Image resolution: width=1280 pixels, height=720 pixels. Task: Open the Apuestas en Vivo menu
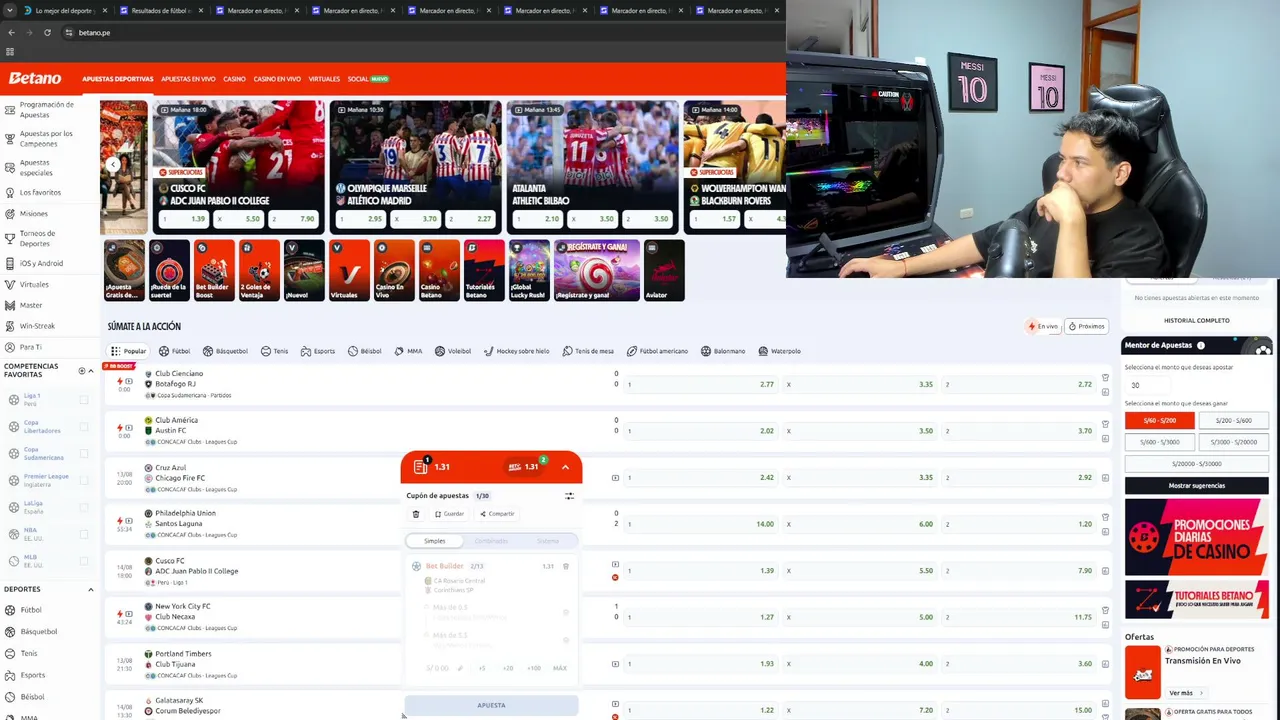(x=188, y=79)
